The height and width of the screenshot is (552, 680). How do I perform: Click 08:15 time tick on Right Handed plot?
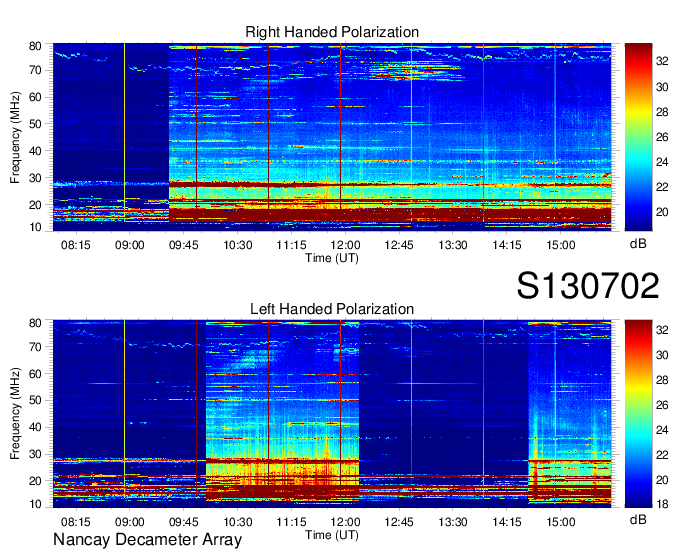coord(76,245)
